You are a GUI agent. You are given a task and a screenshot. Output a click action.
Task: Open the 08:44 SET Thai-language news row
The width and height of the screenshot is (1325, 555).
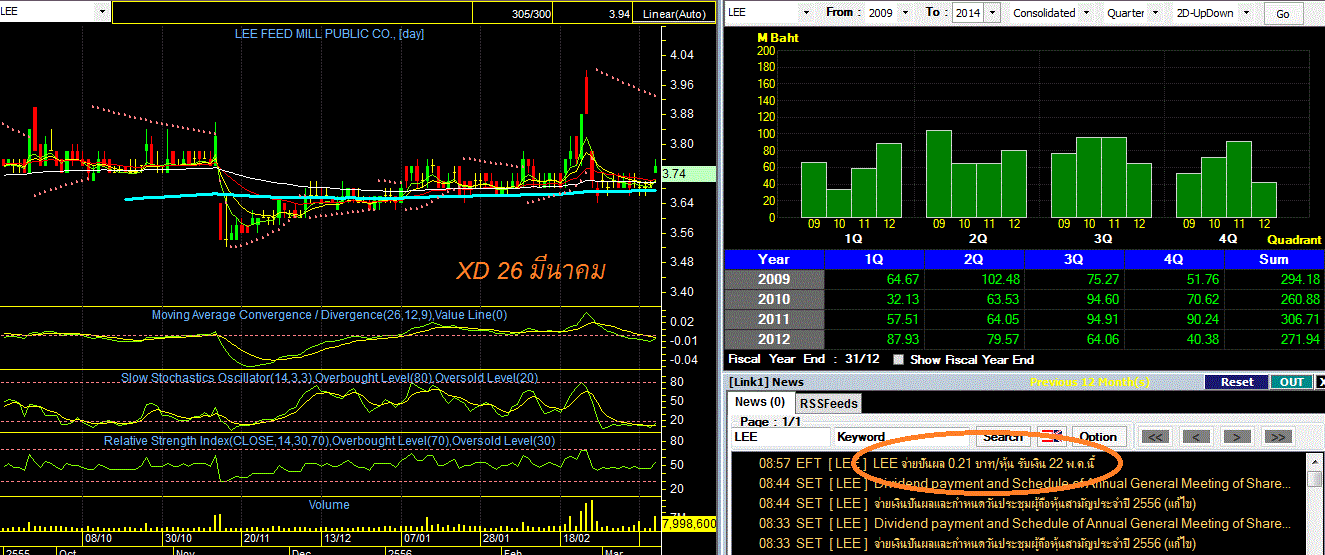coord(1016,503)
